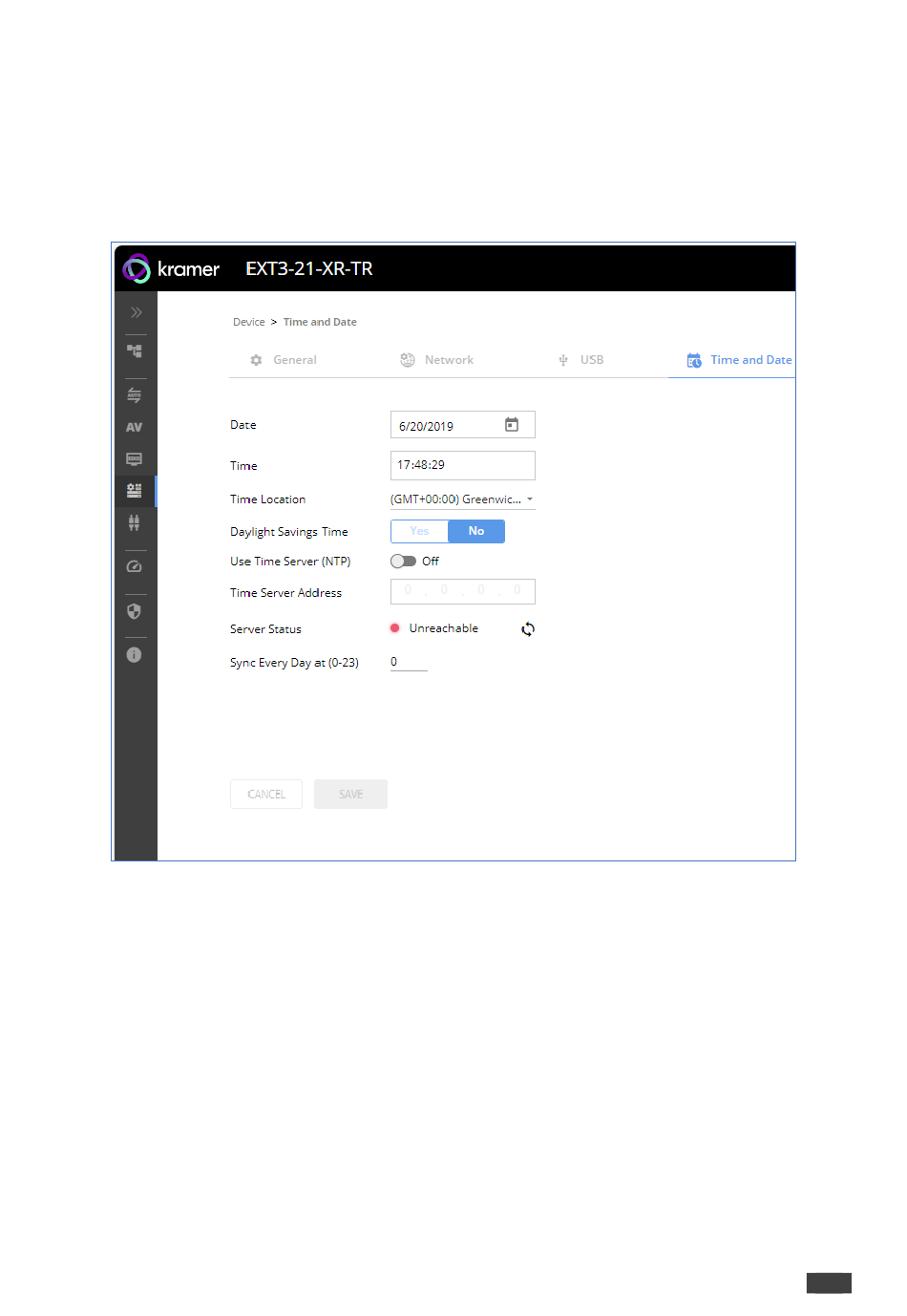
Task: Open the connectors/plugs sidebar icon
Action: (135, 522)
